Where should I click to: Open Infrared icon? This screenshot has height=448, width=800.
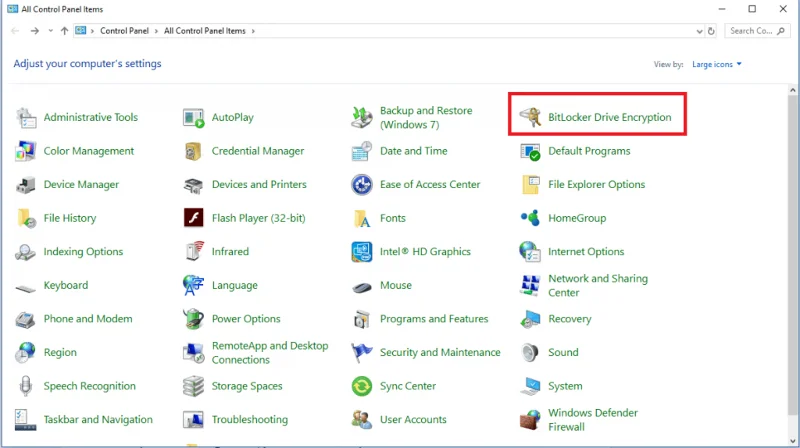(193, 252)
